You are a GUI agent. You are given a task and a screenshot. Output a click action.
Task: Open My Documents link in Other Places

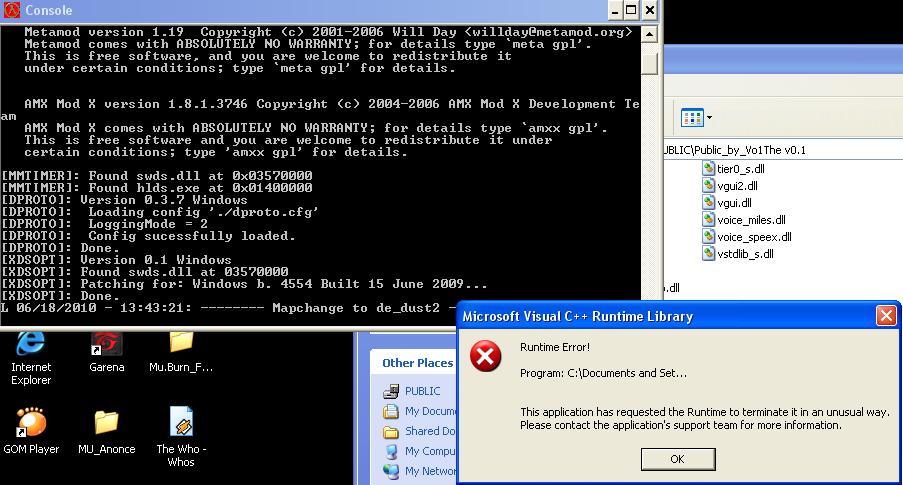pyautogui.click(x=430, y=411)
